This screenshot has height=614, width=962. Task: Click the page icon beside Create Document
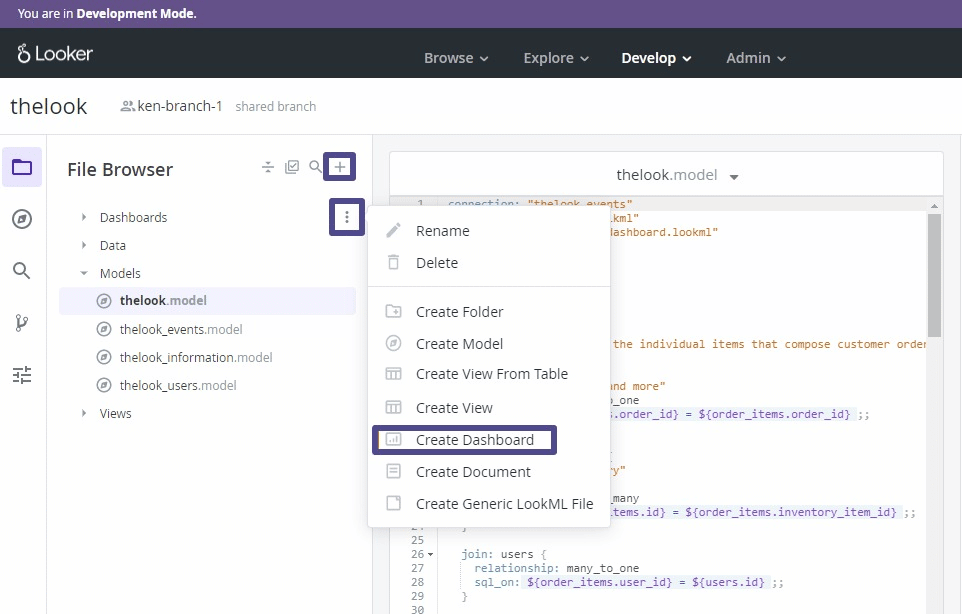(x=393, y=472)
